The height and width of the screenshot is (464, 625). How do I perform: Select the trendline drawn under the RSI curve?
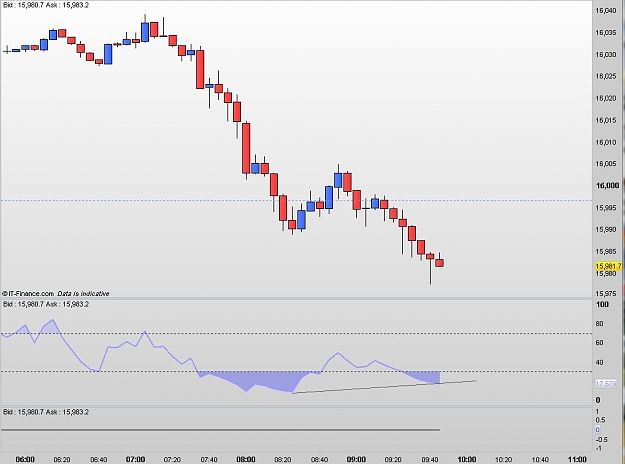pos(384,387)
